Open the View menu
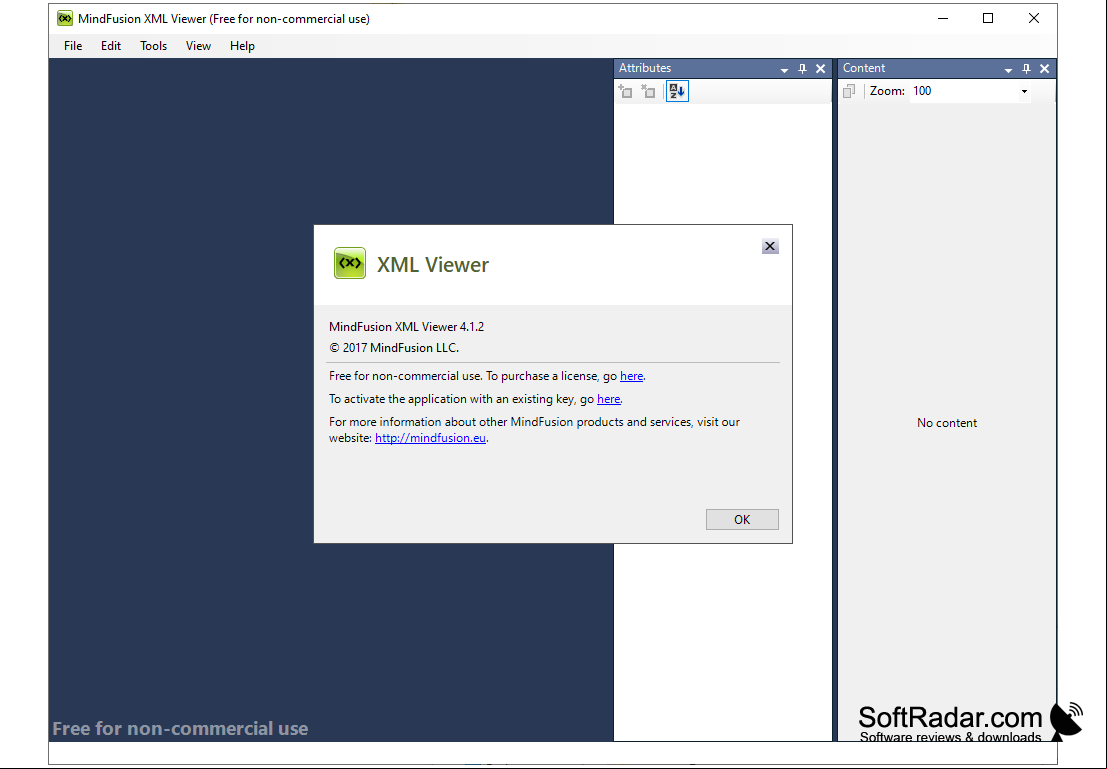This screenshot has height=769, width=1107. (x=198, y=46)
